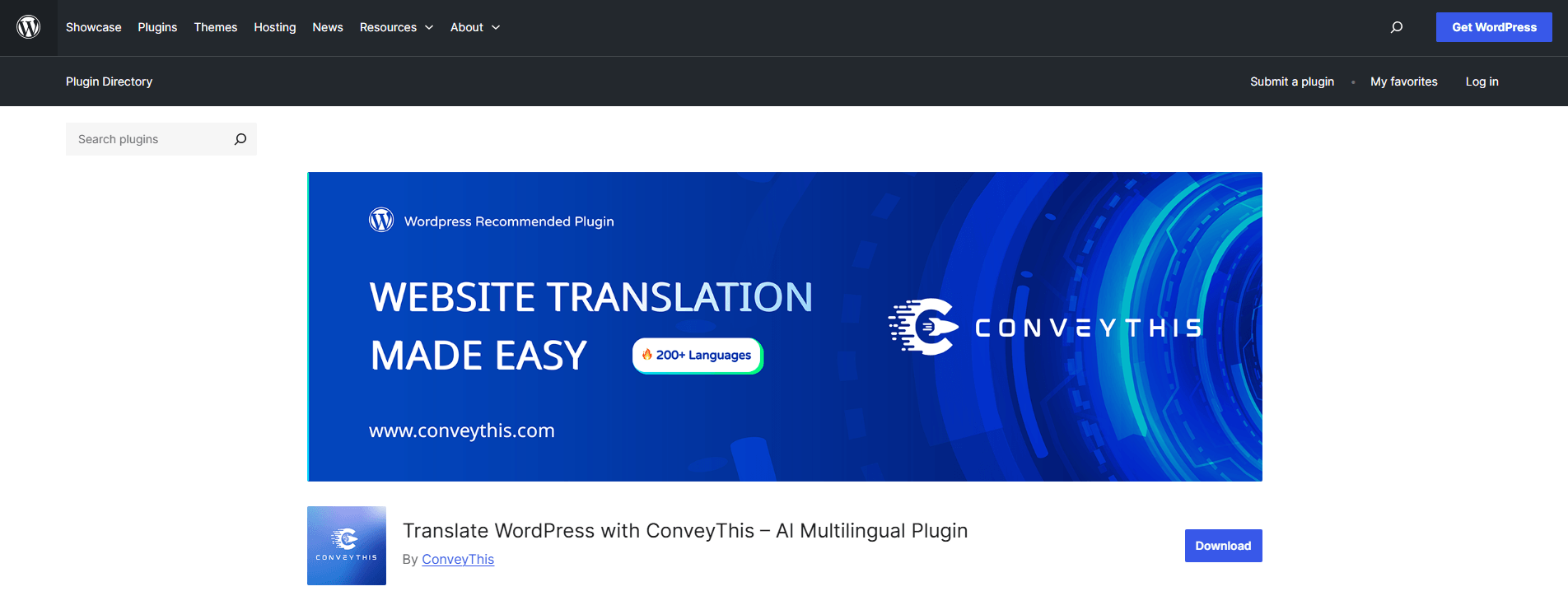Expand the About dropdown menu
The image size is (1568, 605).
click(475, 27)
